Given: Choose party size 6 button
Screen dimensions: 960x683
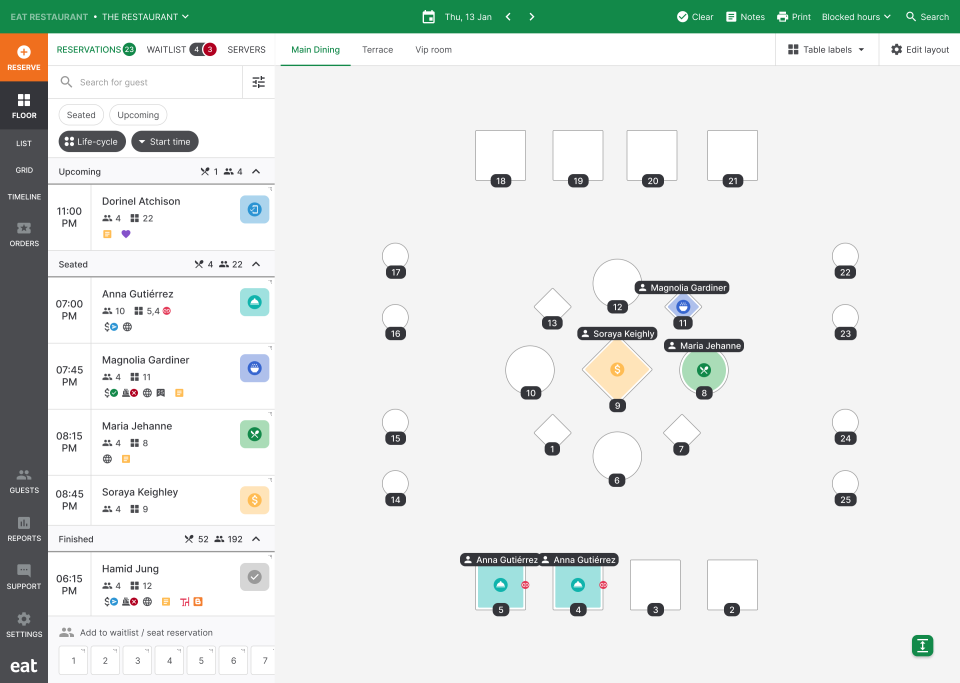Looking at the screenshot, I should pyautogui.click(x=233, y=660).
